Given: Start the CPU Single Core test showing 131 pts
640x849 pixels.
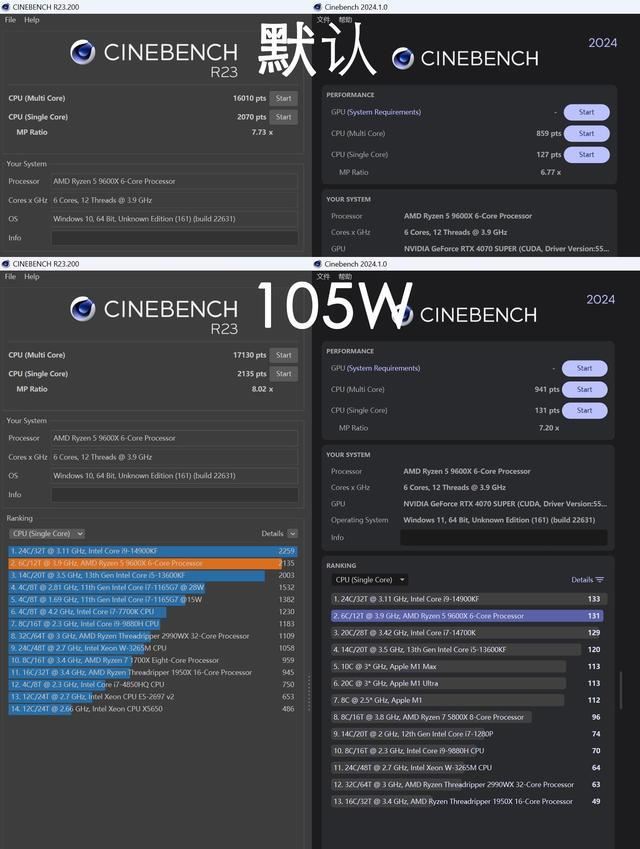Looking at the screenshot, I should click(584, 410).
